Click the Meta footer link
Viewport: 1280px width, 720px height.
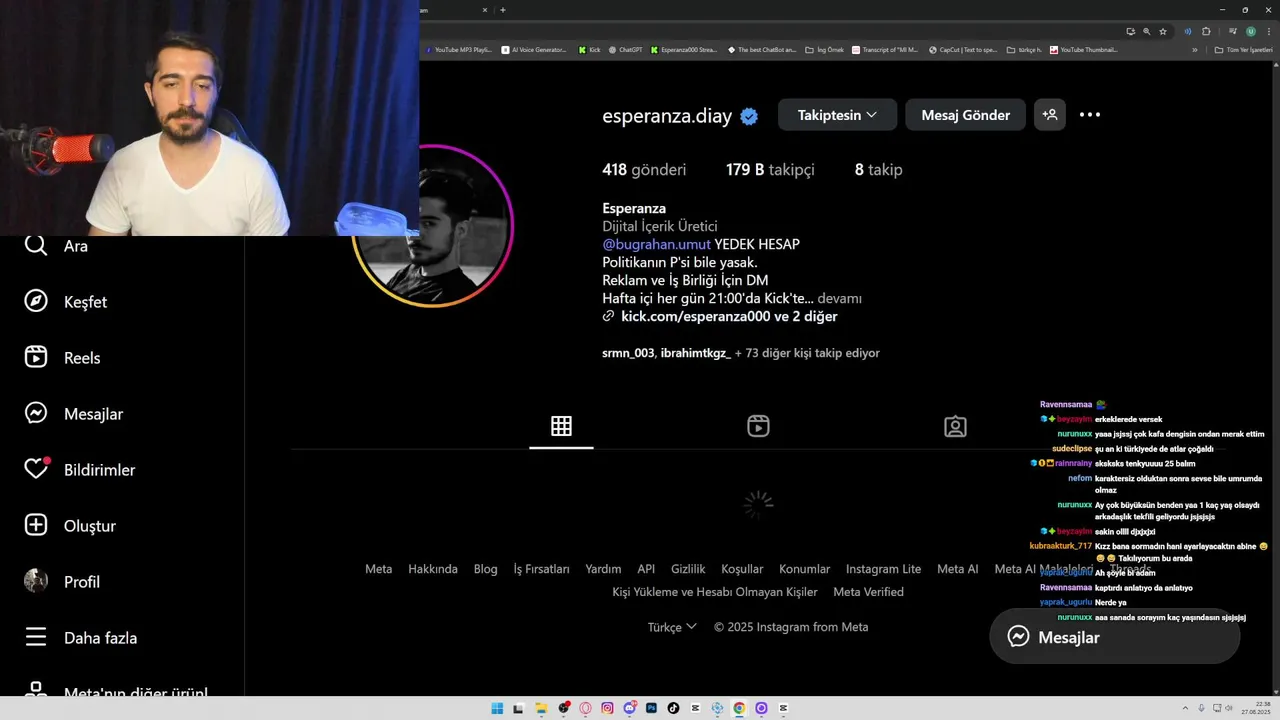(378, 569)
